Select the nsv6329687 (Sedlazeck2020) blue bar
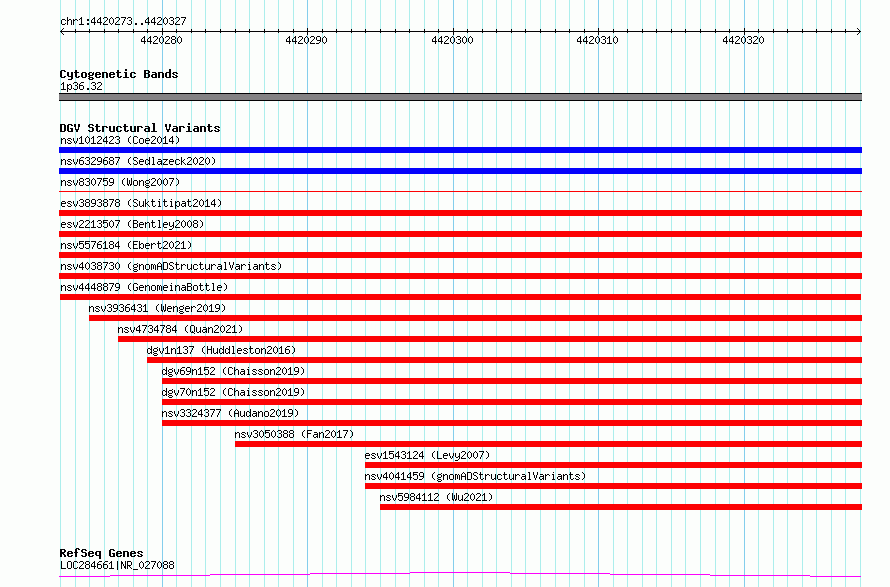The width and height of the screenshot is (890, 587). pos(460,171)
